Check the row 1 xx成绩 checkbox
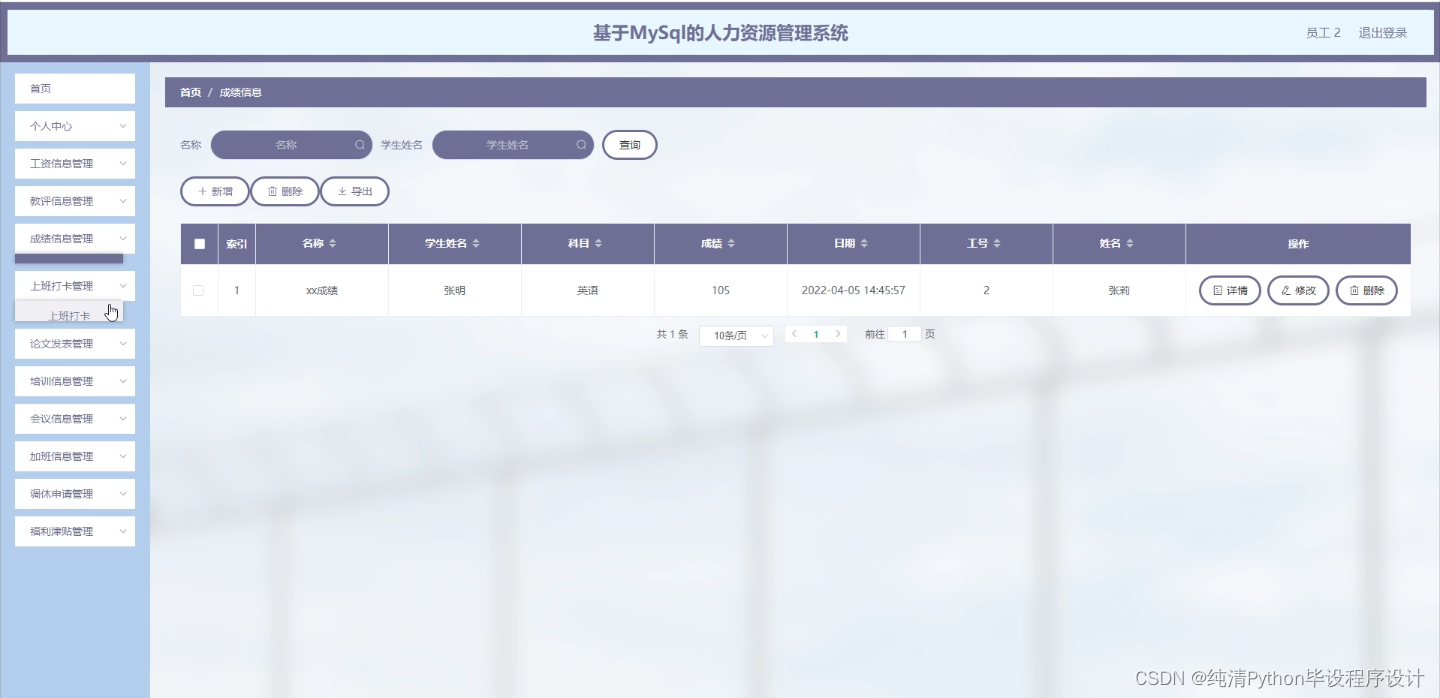The height and width of the screenshot is (698, 1440). coord(198,291)
